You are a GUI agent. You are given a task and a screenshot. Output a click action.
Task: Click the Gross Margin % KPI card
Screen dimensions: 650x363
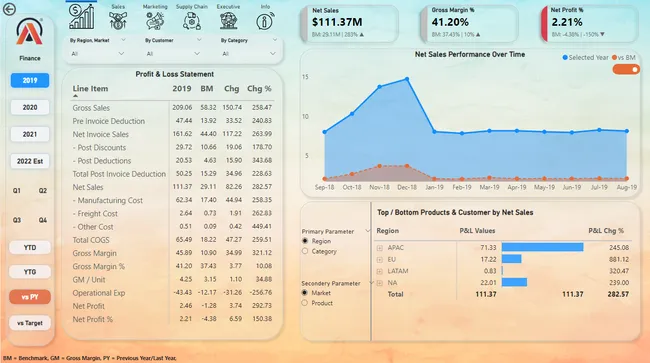469,23
